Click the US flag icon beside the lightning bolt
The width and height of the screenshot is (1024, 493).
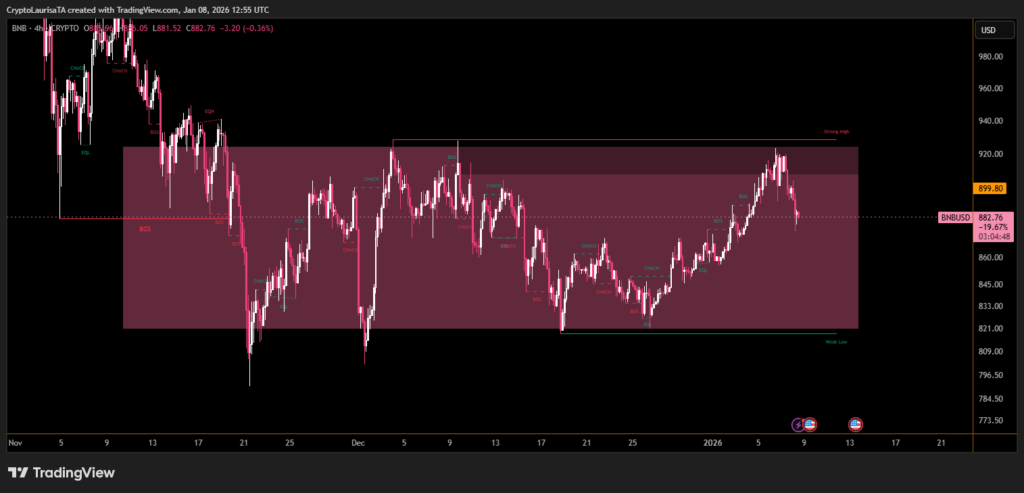(x=810, y=424)
